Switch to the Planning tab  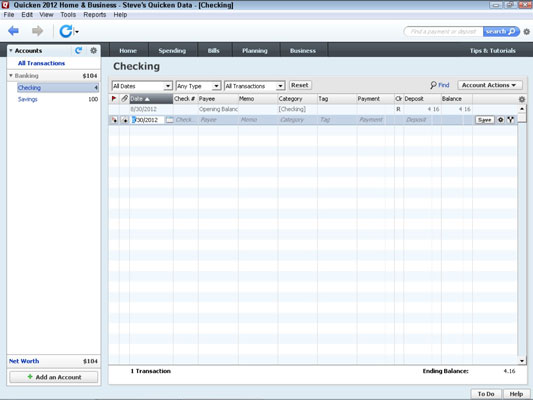click(255, 50)
